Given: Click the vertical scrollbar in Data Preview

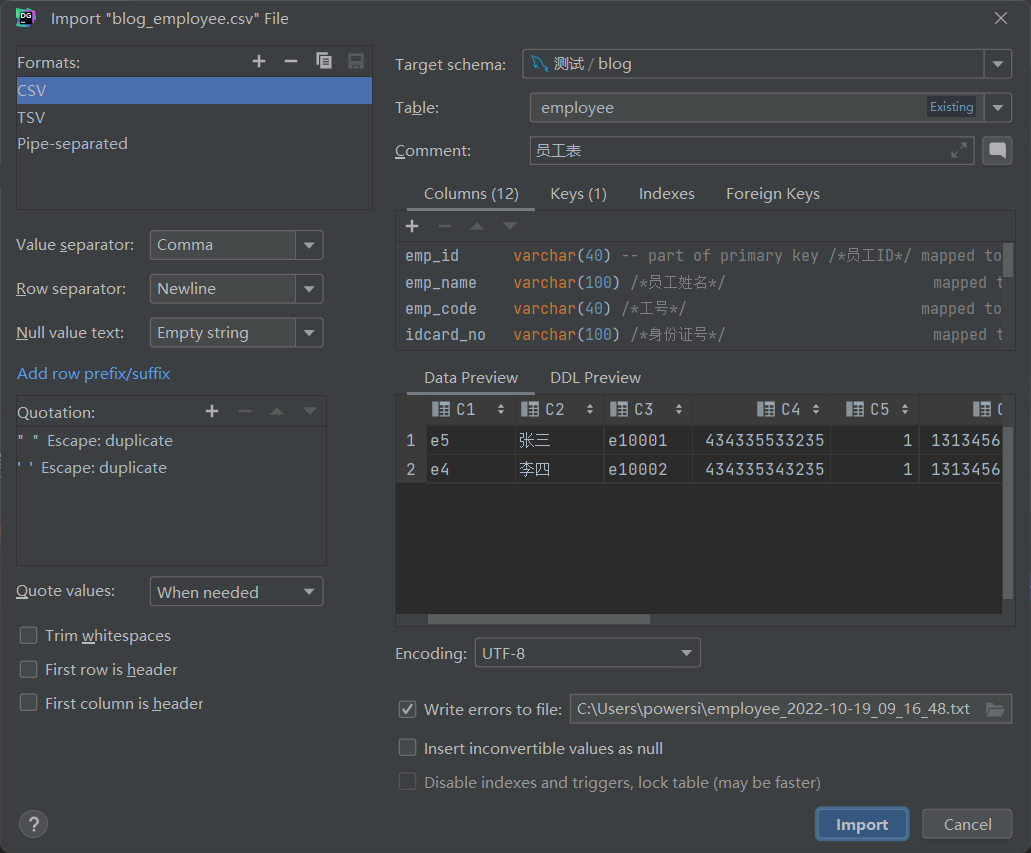Looking at the screenshot, I should (x=1008, y=513).
